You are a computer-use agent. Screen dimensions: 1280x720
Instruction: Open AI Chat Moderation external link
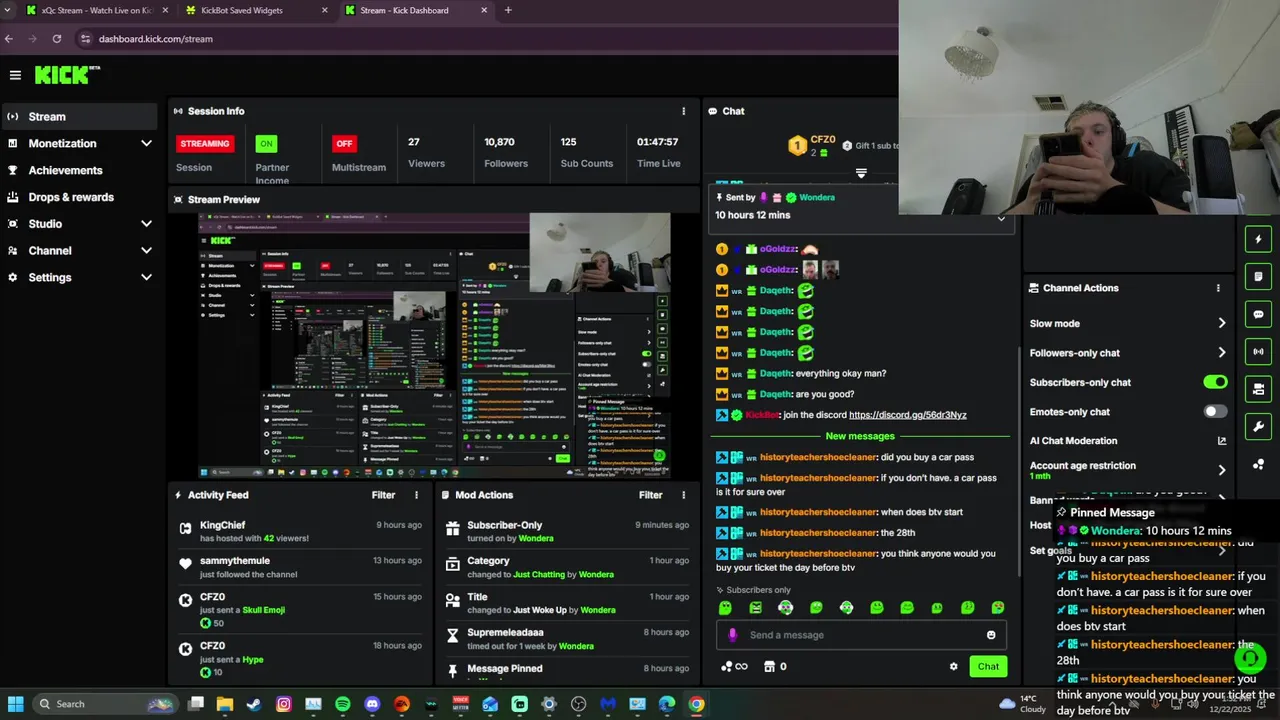point(1221,441)
